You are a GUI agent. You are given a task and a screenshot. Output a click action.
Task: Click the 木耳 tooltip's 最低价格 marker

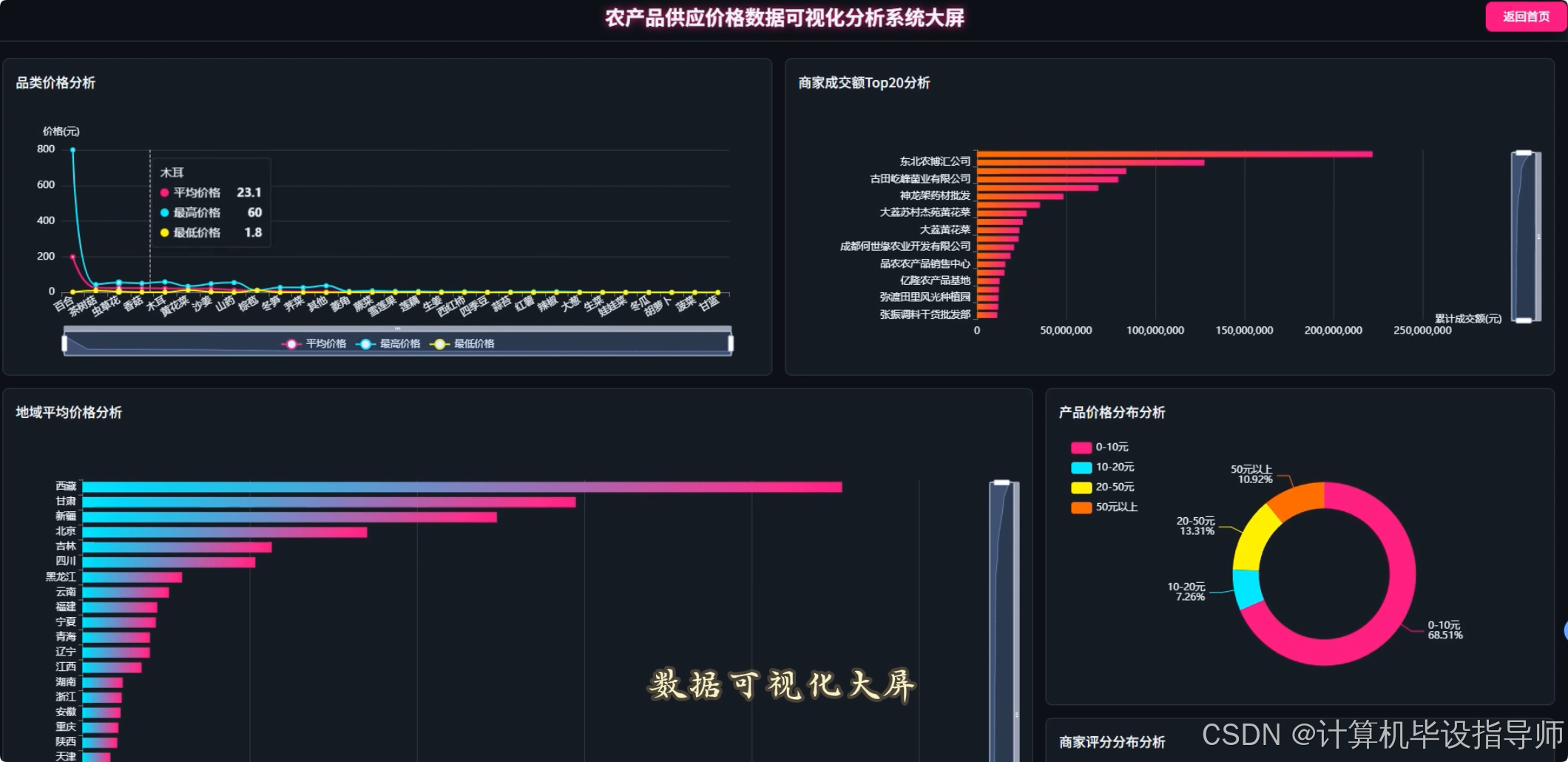(163, 233)
